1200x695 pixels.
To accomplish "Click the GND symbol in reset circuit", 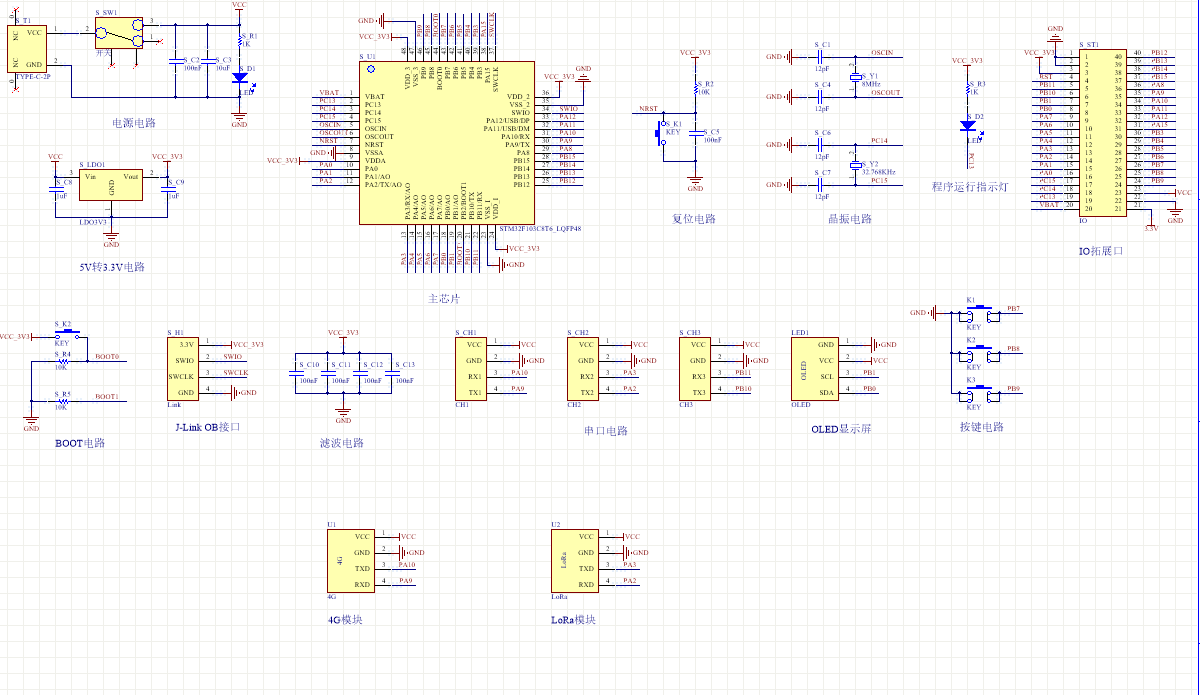I will [x=696, y=183].
